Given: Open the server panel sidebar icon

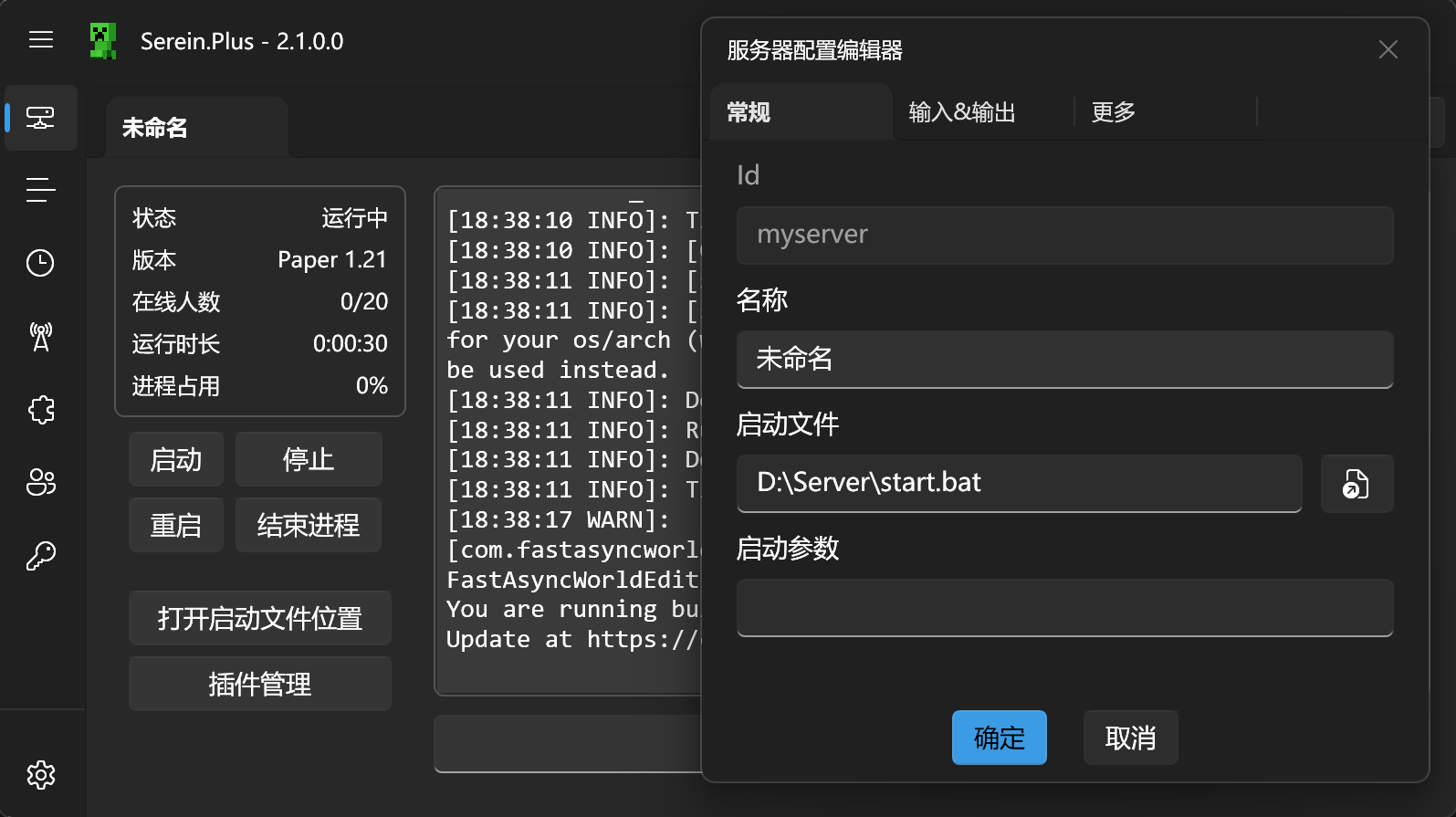Looking at the screenshot, I should (41, 118).
